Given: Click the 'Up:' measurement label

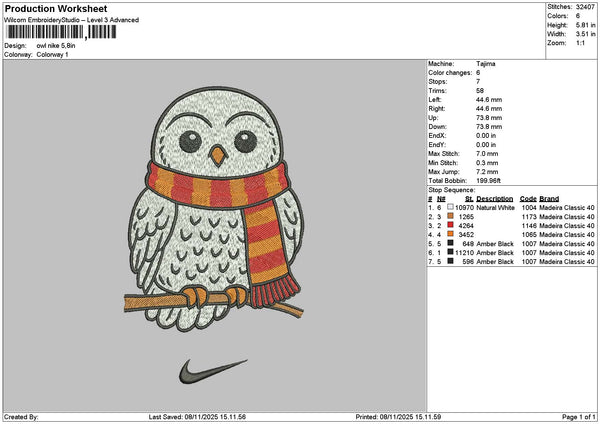Looking at the screenshot, I should point(433,117).
